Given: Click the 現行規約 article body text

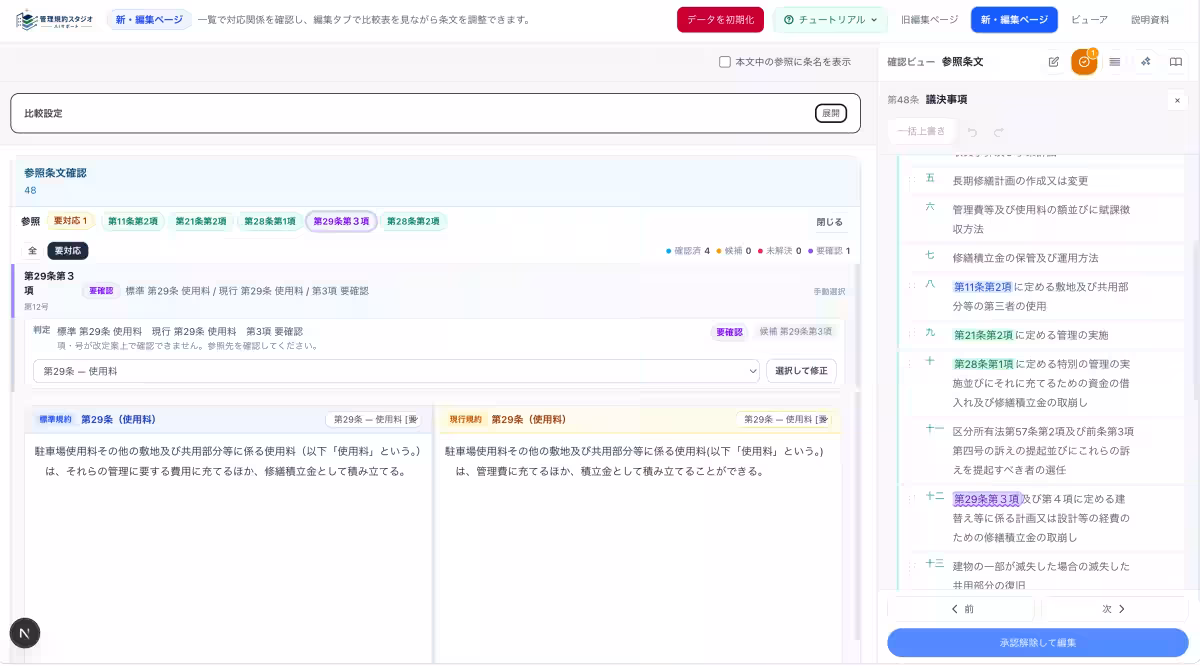Looking at the screenshot, I should point(634,462).
